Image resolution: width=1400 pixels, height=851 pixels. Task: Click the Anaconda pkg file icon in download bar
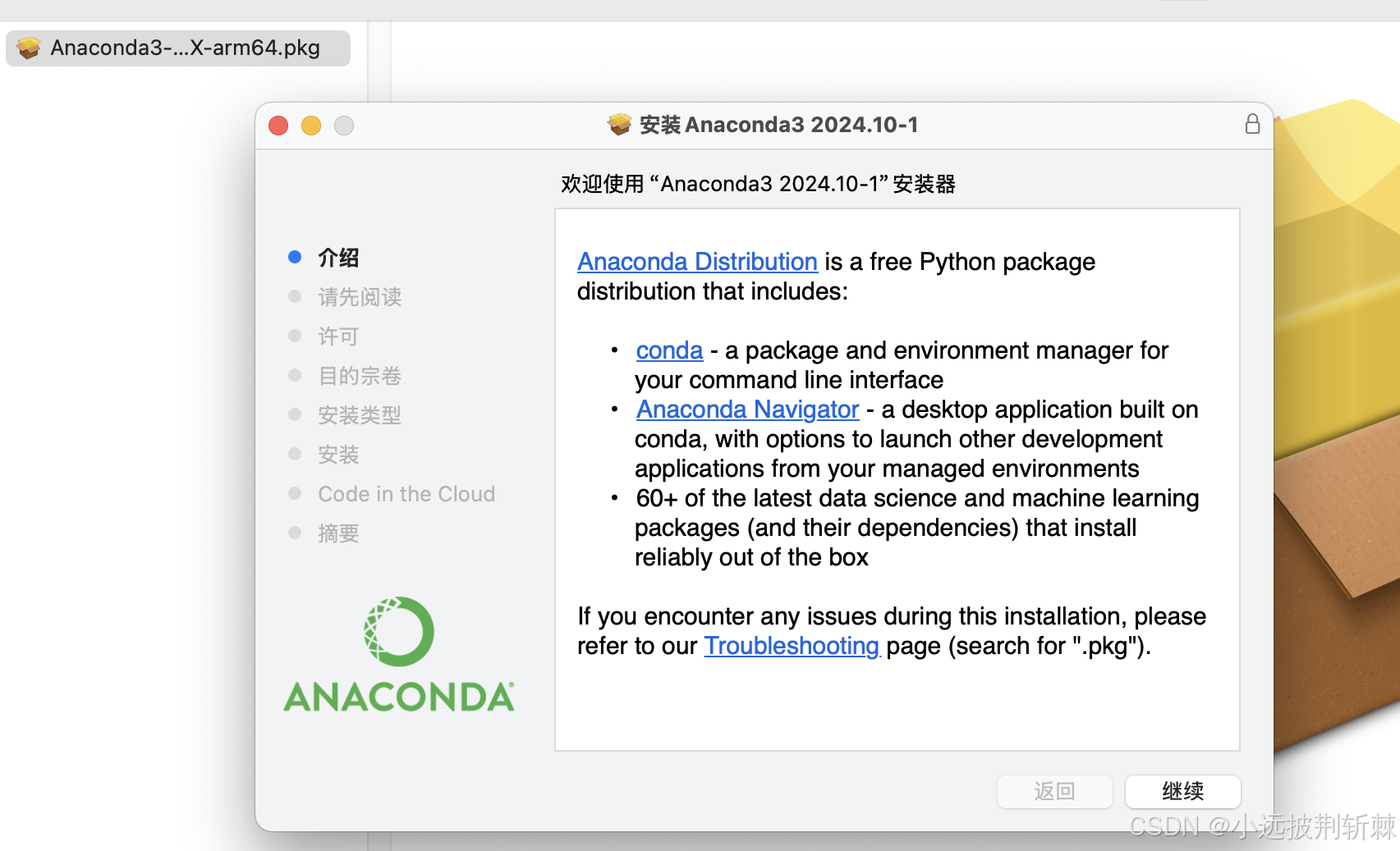[29, 48]
